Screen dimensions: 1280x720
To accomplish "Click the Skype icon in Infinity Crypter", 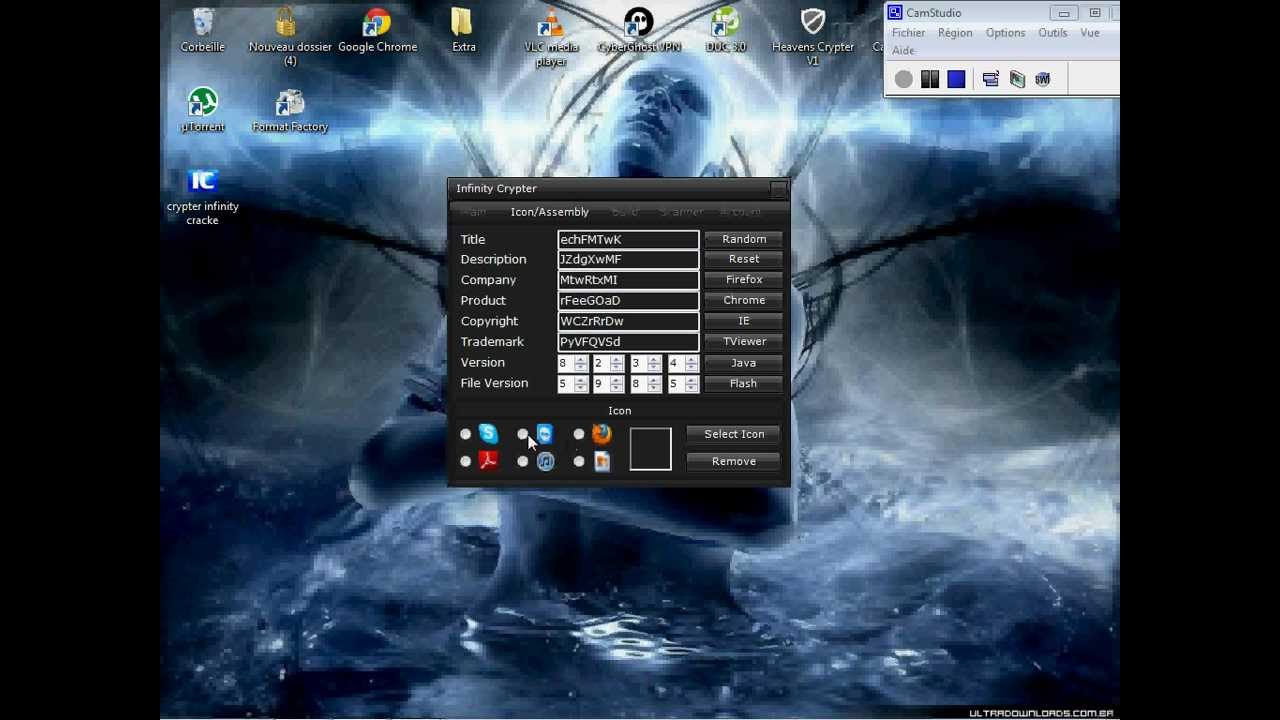I will point(488,433).
